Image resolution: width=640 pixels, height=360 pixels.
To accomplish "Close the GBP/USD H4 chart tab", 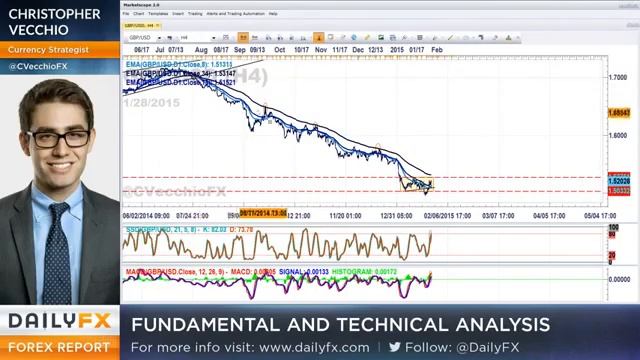I will click(x=158, y=25).
